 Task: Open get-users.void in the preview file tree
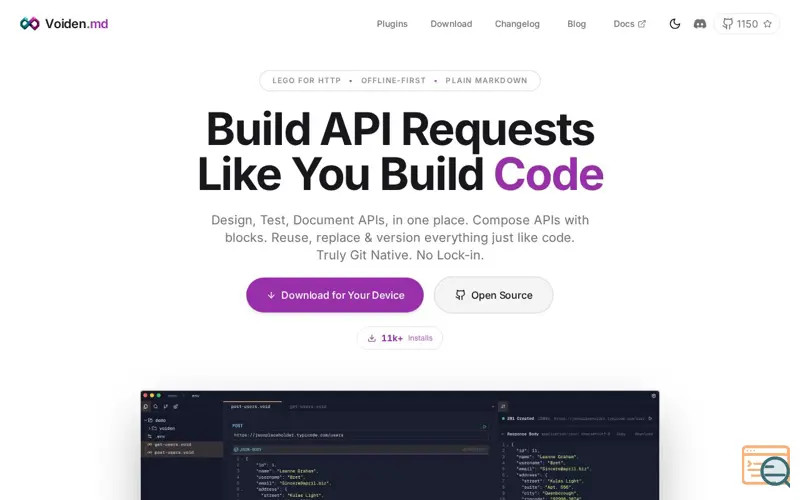[x=182, y=444]
